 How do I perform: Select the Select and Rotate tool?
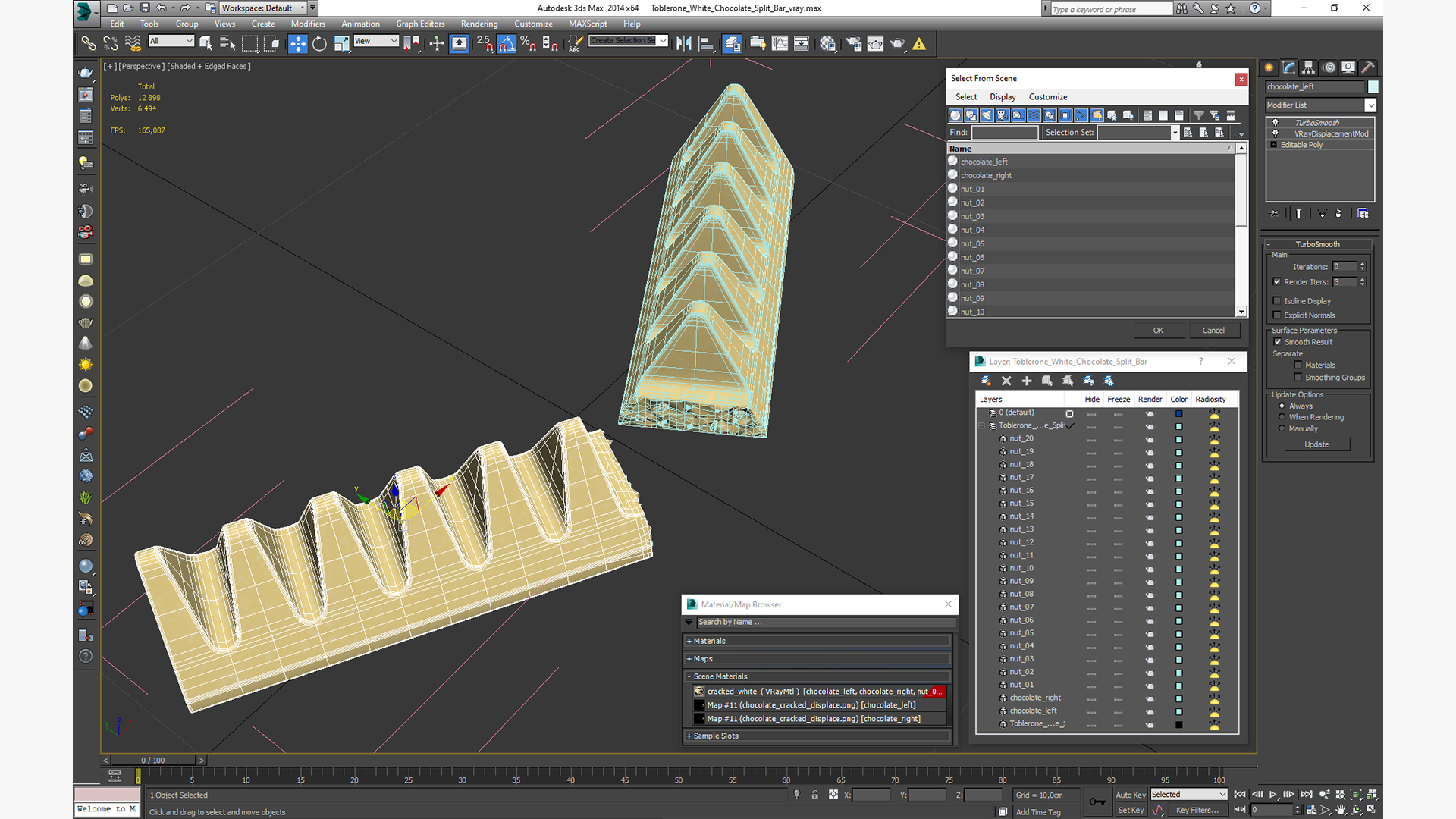pyautogui.click(x=319, y=44)
